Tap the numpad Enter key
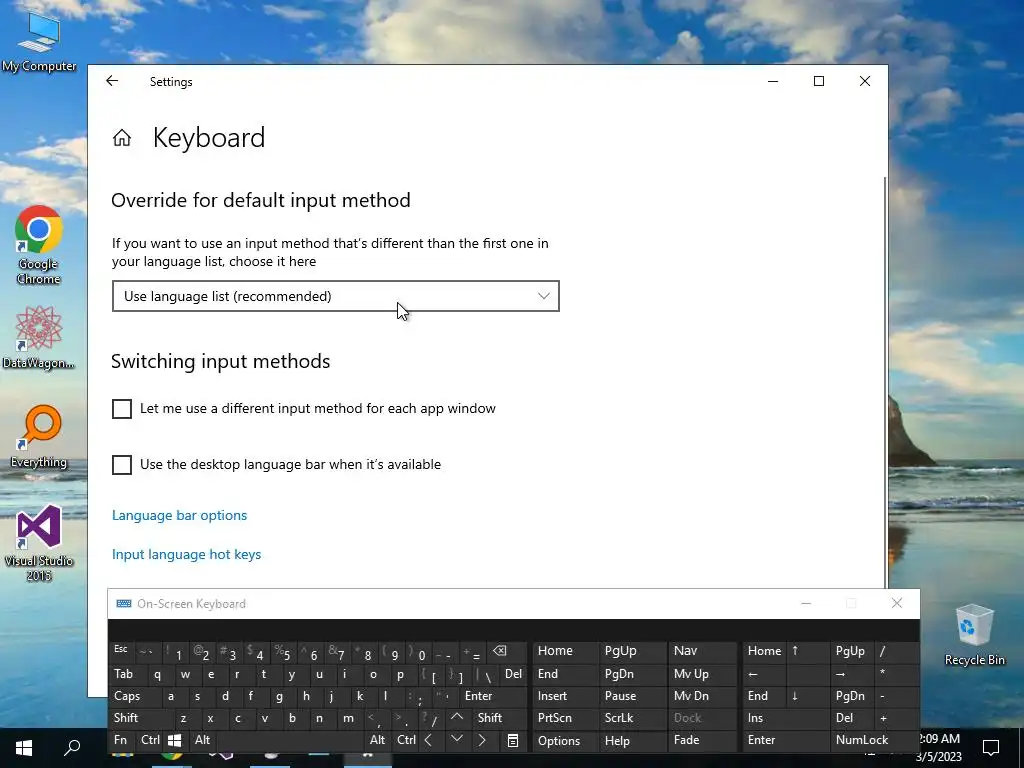 [x=786, y=741]
